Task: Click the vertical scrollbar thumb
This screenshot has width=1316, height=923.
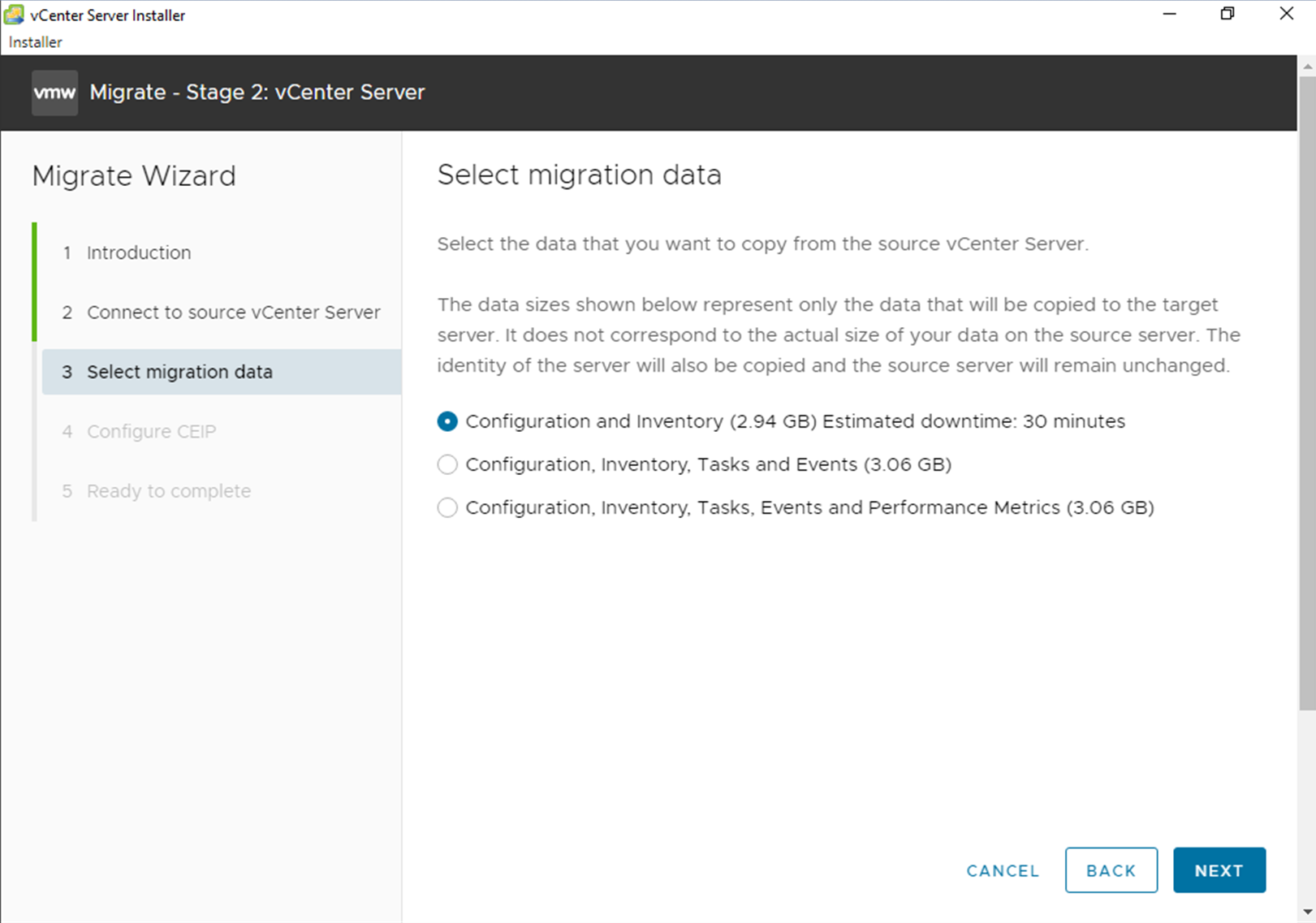Action: (1307, 393)
